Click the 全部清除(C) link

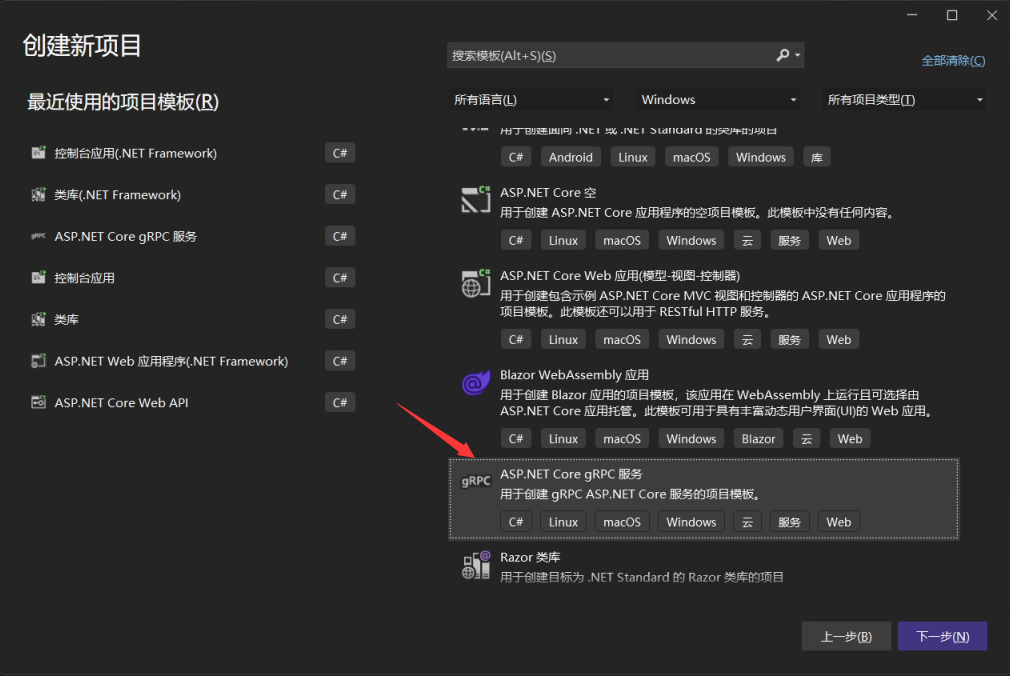[x=953, y=61]
